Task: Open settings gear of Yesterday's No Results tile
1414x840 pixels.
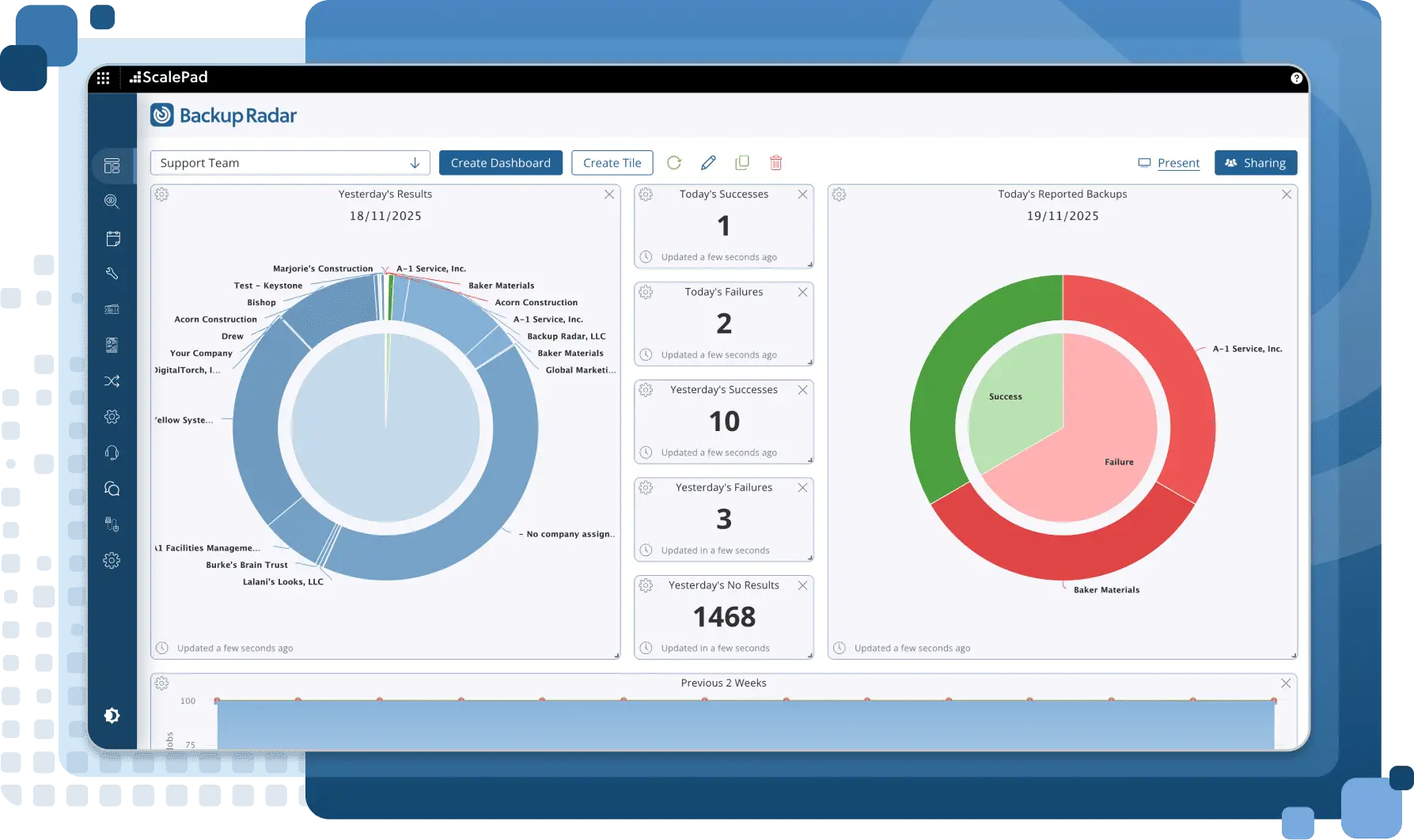Action: [646, 585]
